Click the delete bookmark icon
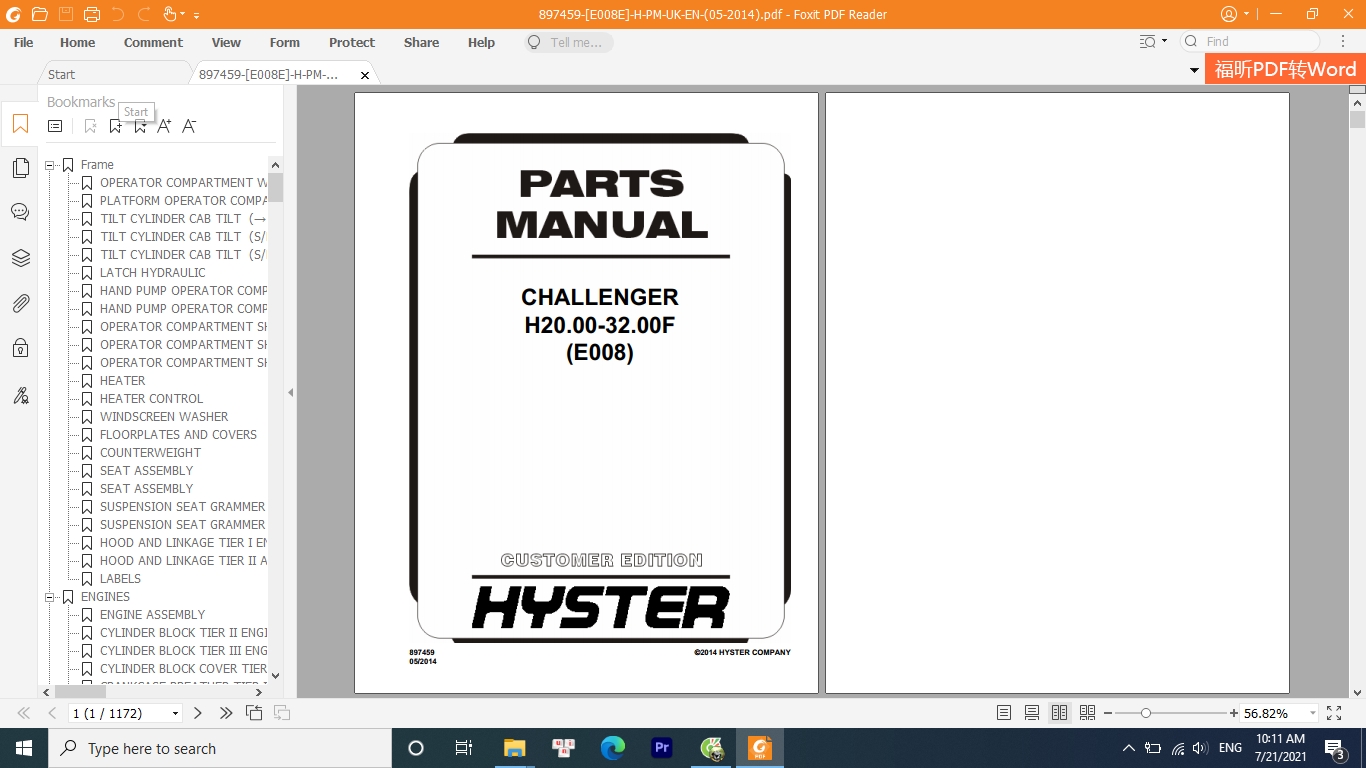This screenshot has width=1366, height=768. click(x=90, y=126)
